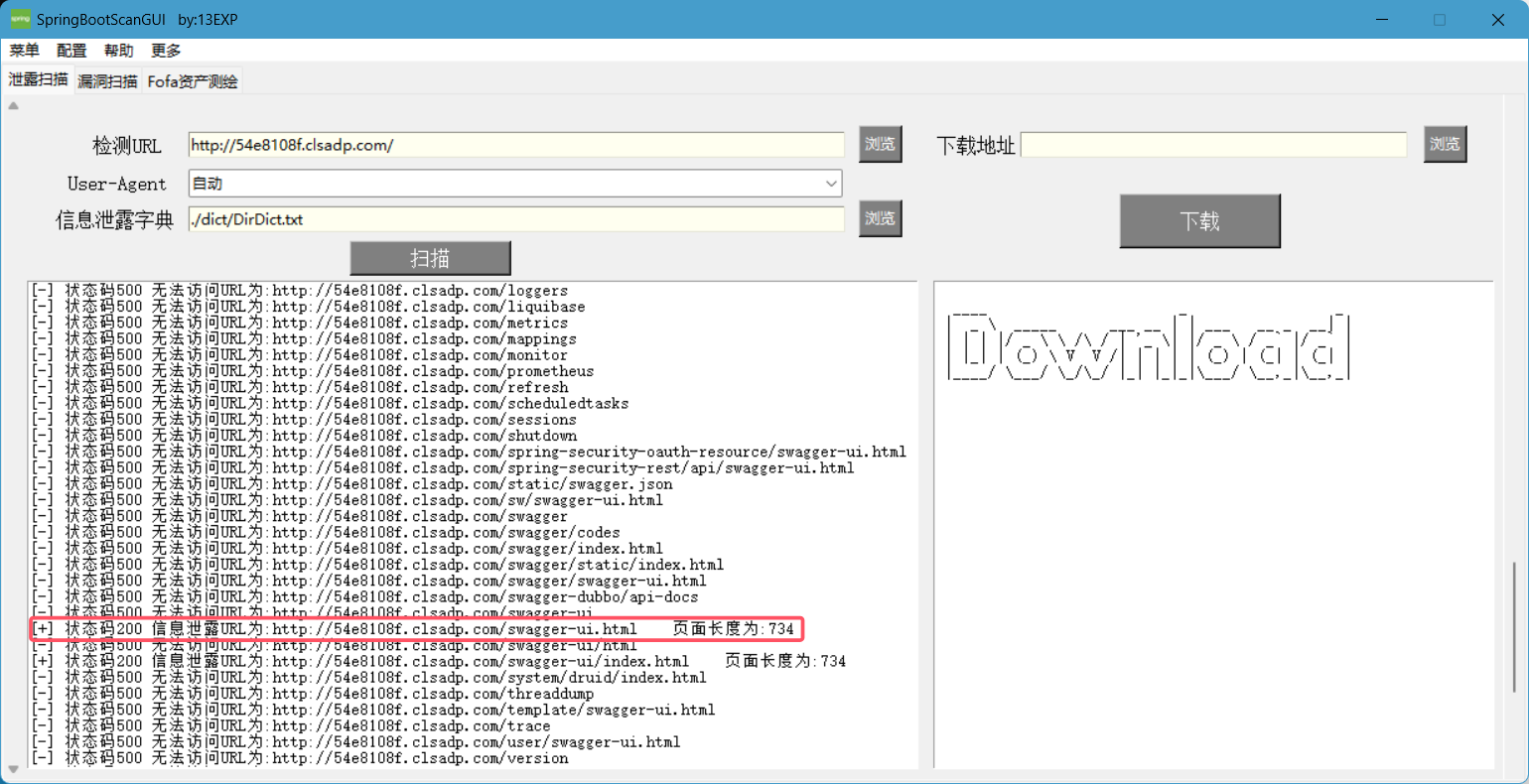The image size is (1529, 784).
Task: Select the result line ending in /trace
Action: pyautogui.click(x=291, y=725)
